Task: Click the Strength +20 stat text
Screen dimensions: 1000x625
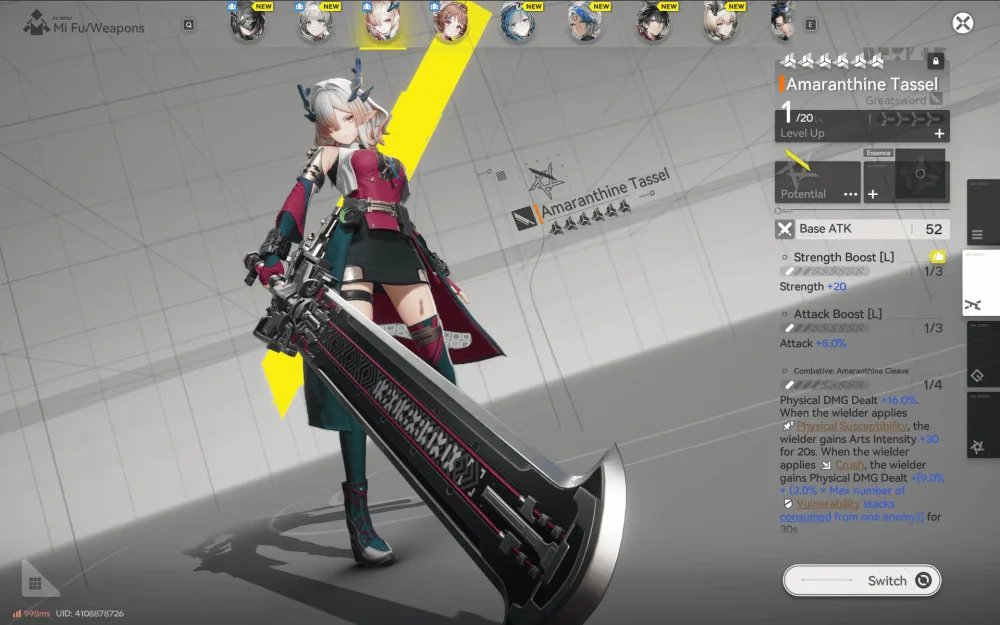Action: point(812,286)
